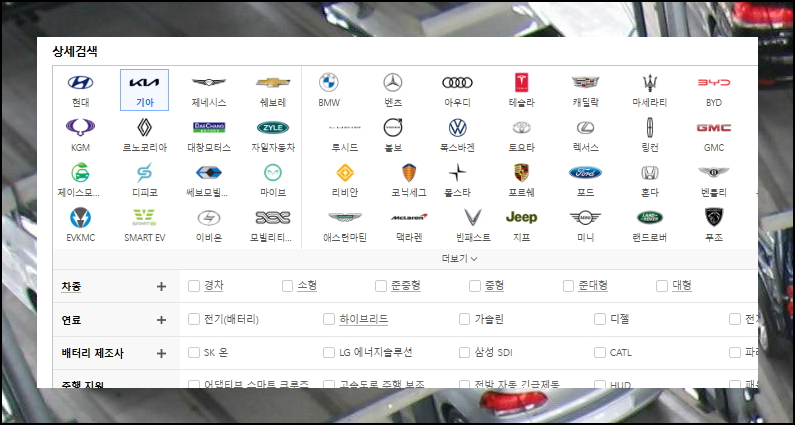This screenshot has height=425, width=795.
Task: Check the 소형 vehicle type box
Action: click(x=287, y=286)
